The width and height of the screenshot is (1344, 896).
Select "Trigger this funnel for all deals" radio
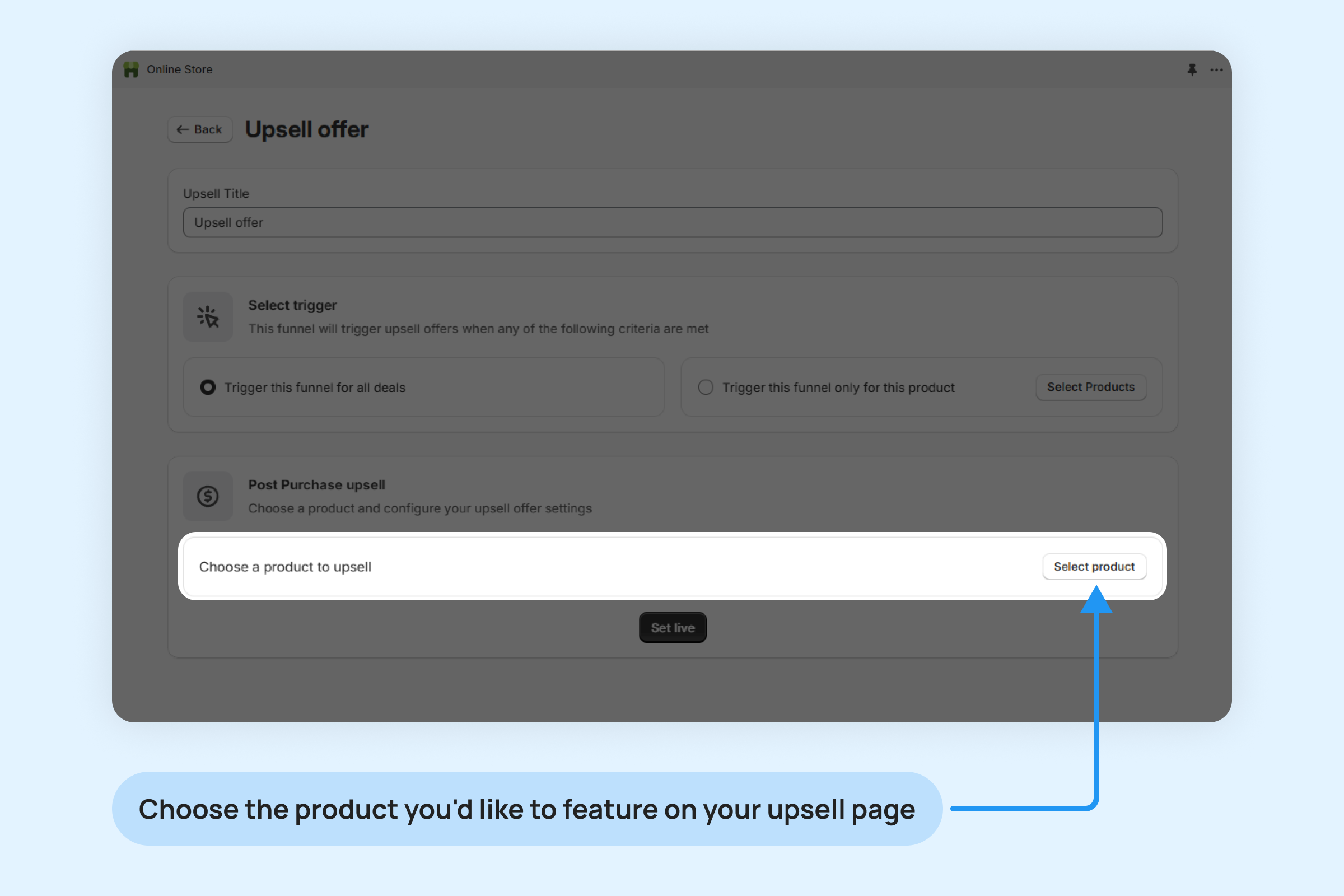pos(208,388)
